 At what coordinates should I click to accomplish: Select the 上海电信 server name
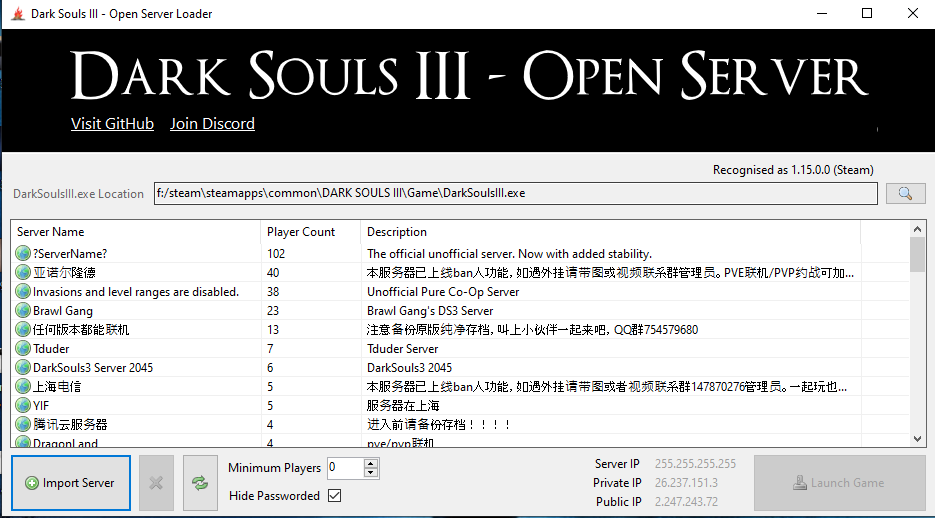tap(57, 387)
